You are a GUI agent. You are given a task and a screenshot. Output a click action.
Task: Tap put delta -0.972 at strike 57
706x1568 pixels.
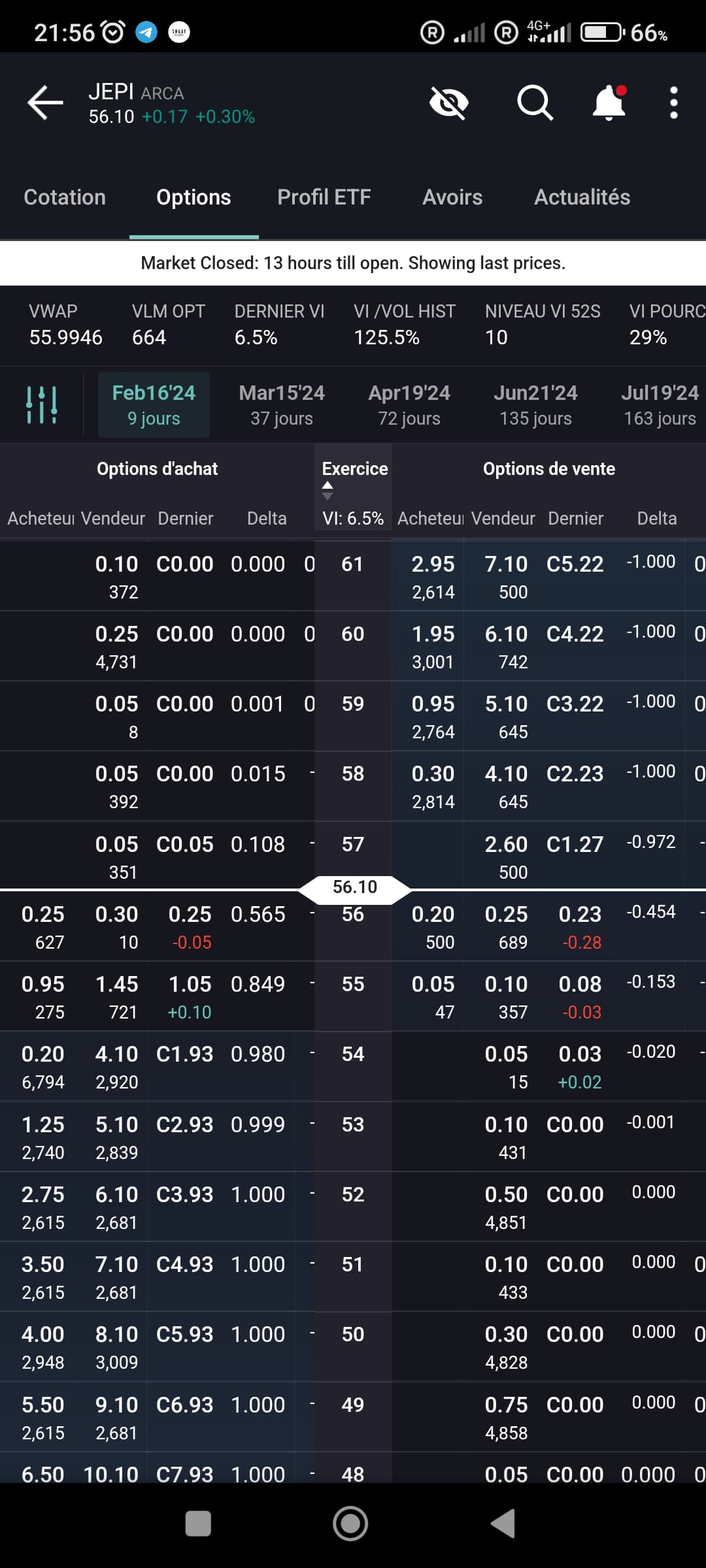[651, 841]
